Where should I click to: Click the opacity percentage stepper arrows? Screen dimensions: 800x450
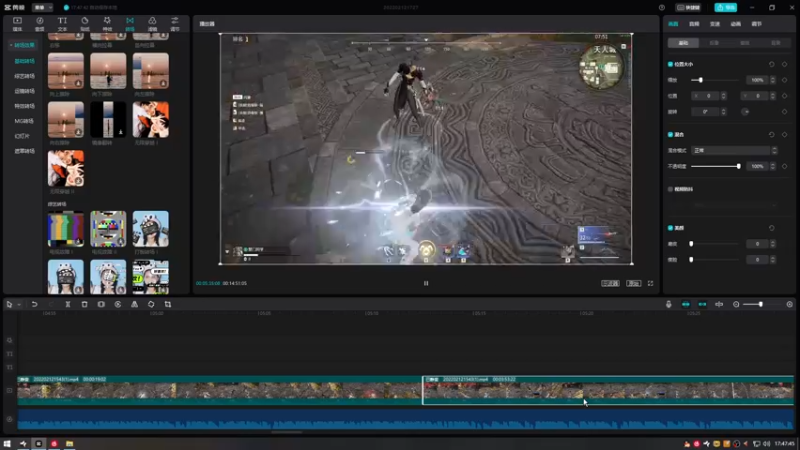click(772, 166)
